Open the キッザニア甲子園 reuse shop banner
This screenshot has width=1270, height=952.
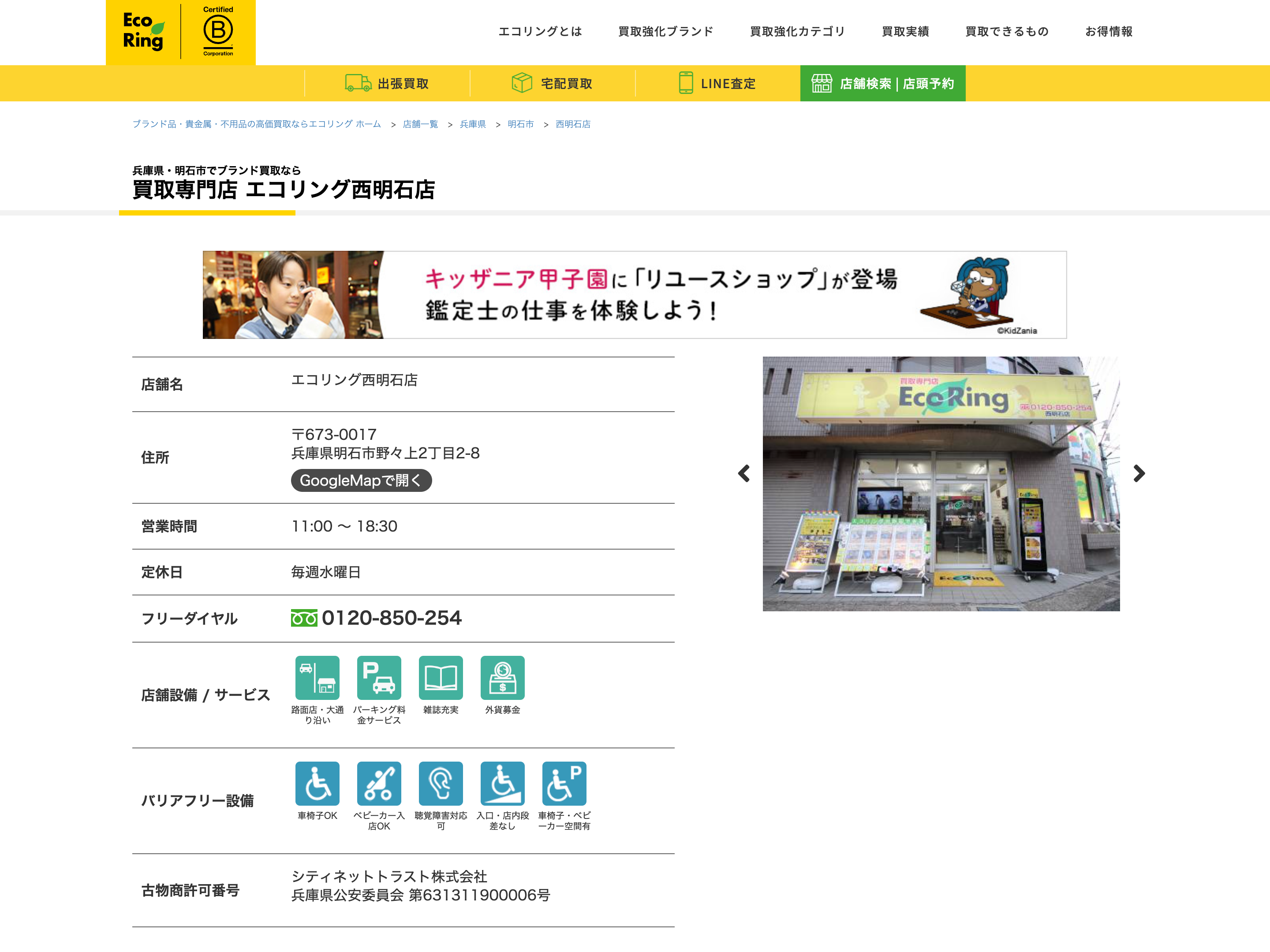click(x=635, y=295)
